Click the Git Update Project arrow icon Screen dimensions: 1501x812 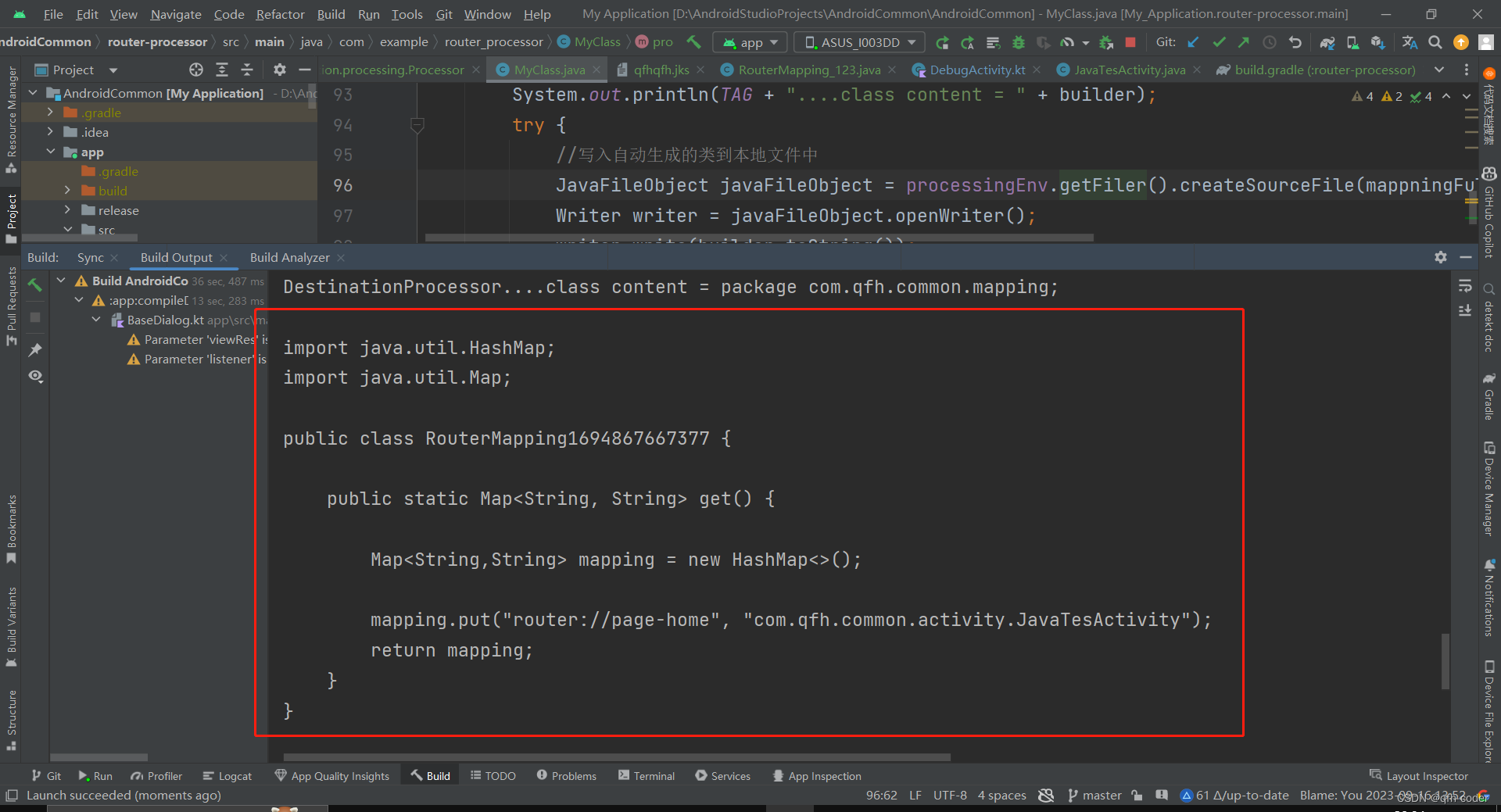click(x=1193, y=42)
